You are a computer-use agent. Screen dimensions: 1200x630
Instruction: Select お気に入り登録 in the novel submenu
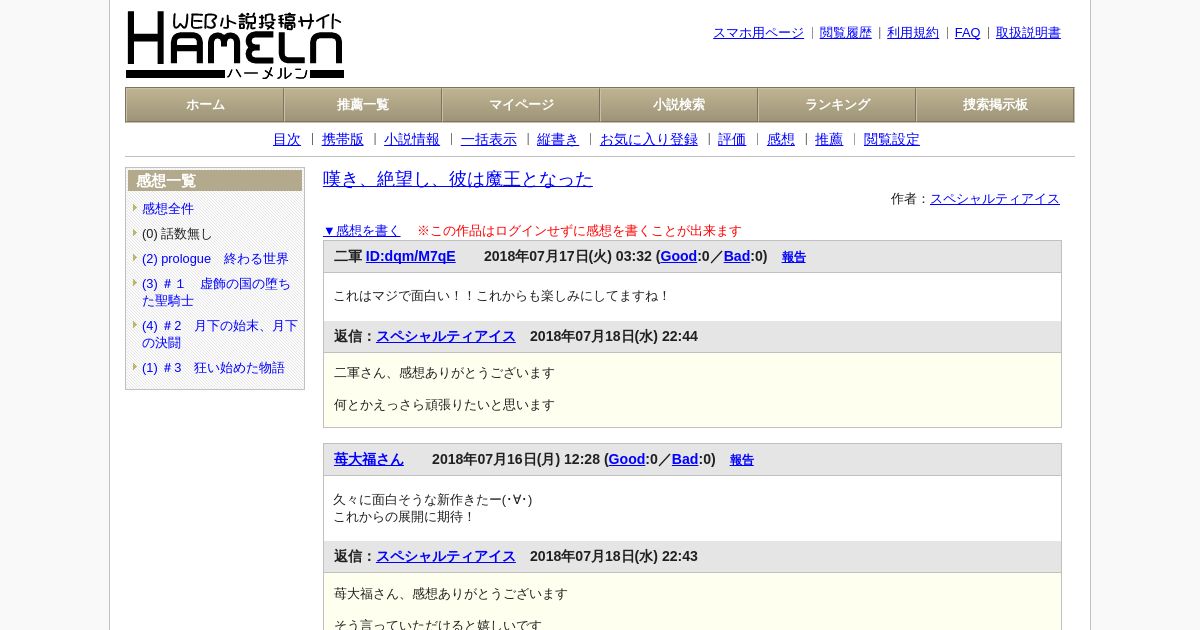point(649,140)
